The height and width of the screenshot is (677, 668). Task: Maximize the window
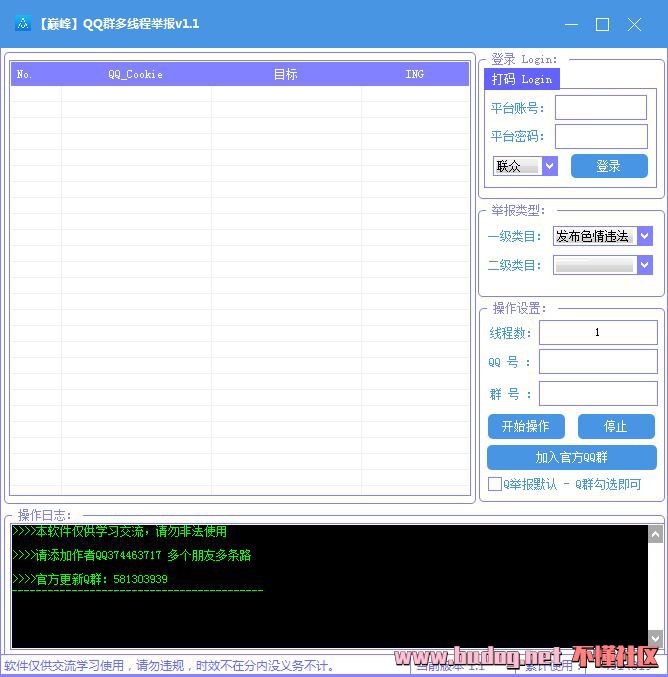tap(602, 25)
